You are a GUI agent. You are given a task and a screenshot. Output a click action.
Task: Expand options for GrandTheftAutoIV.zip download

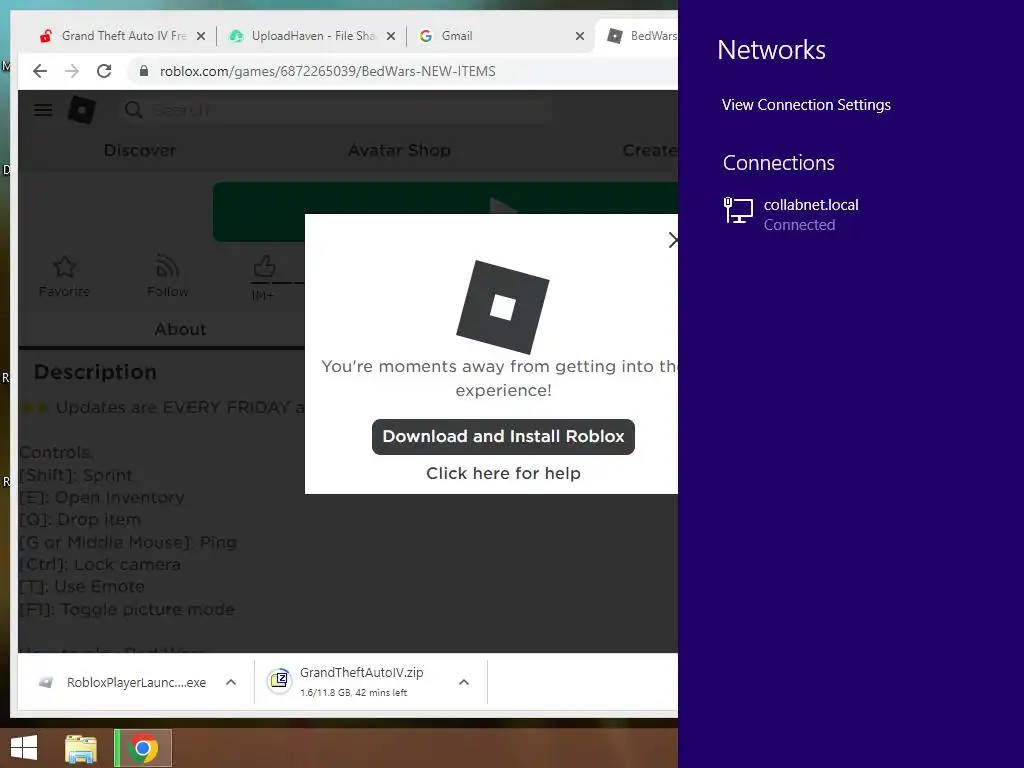tap(464, 682)
